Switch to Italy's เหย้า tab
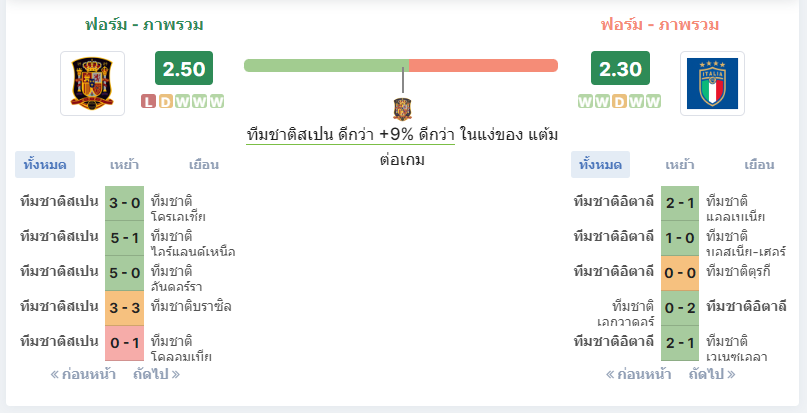This screenshot has height=413, width=807. [x=680, y=165]
